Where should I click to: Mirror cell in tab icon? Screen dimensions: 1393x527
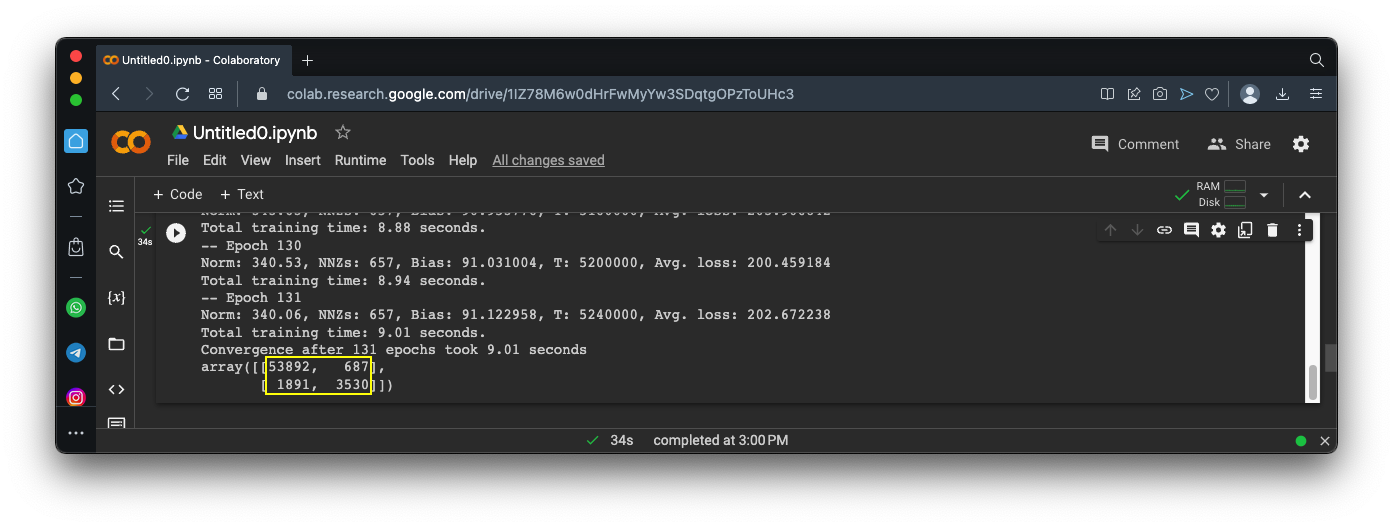pyautogui.click(x=1245, y=230)
